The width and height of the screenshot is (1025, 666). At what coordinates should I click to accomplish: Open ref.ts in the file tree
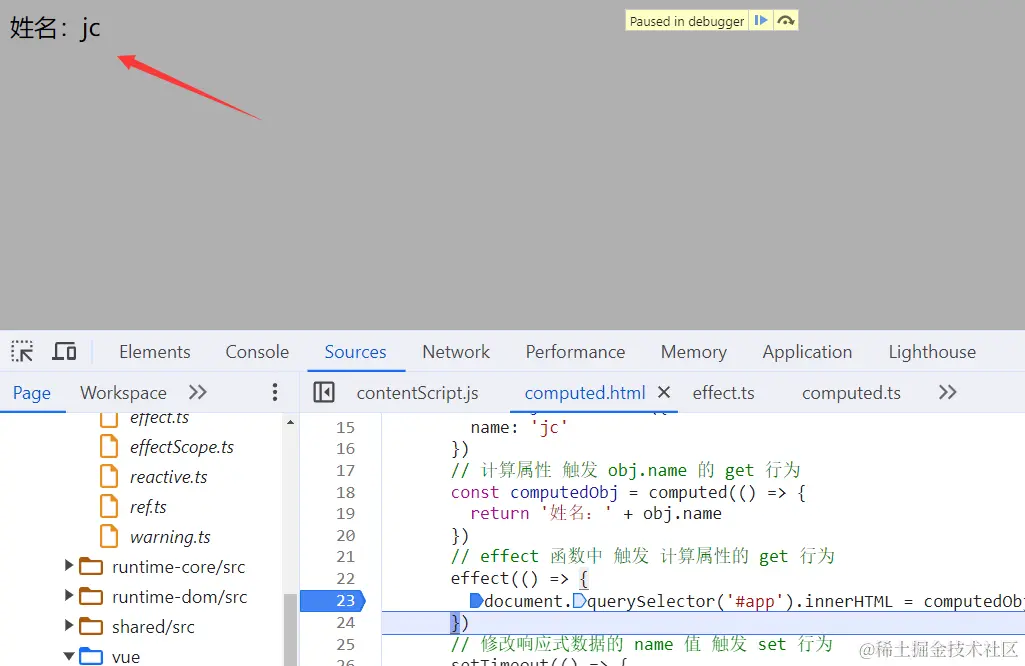pos(148,507)
